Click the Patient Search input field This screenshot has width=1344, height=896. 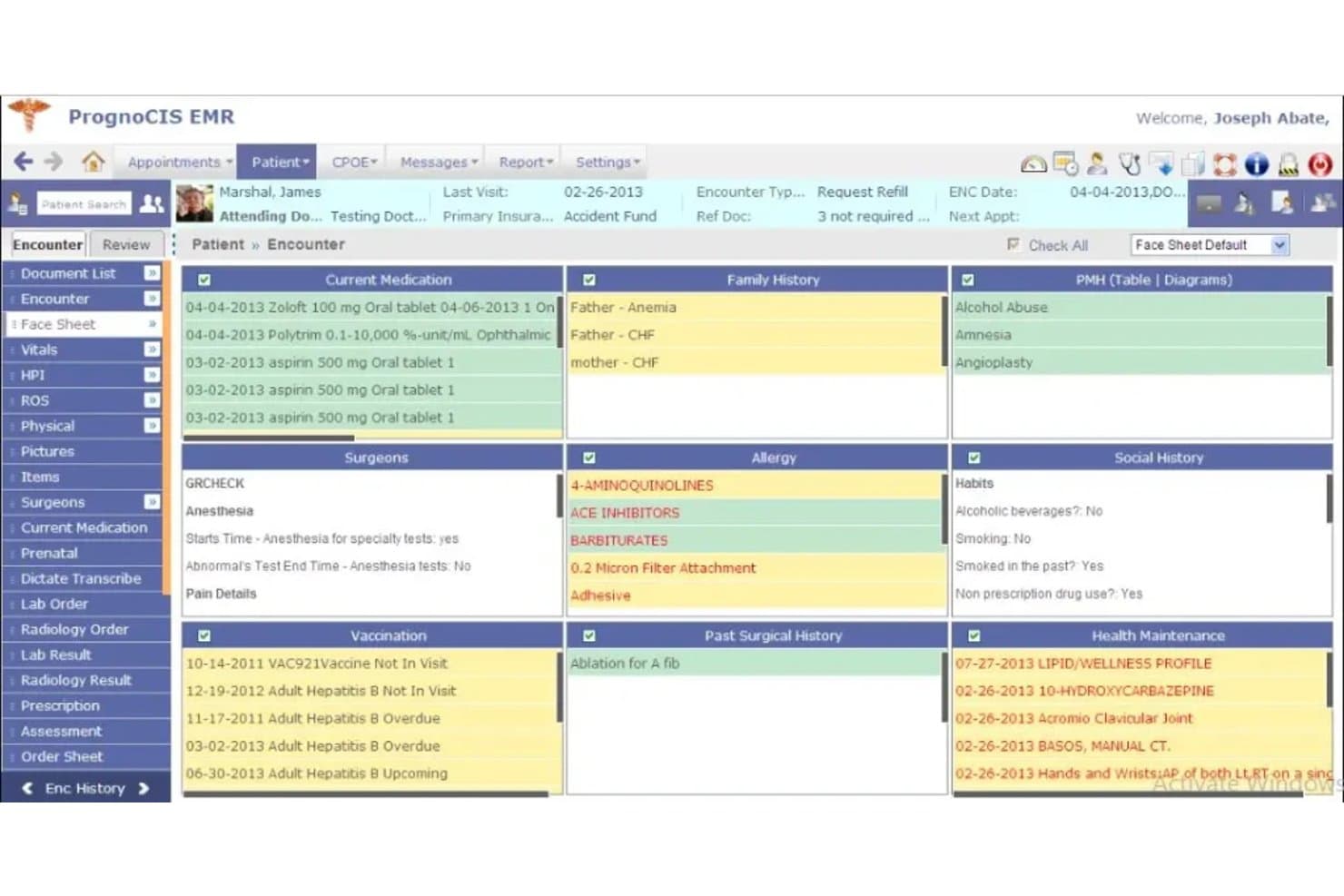pos(84,204)
